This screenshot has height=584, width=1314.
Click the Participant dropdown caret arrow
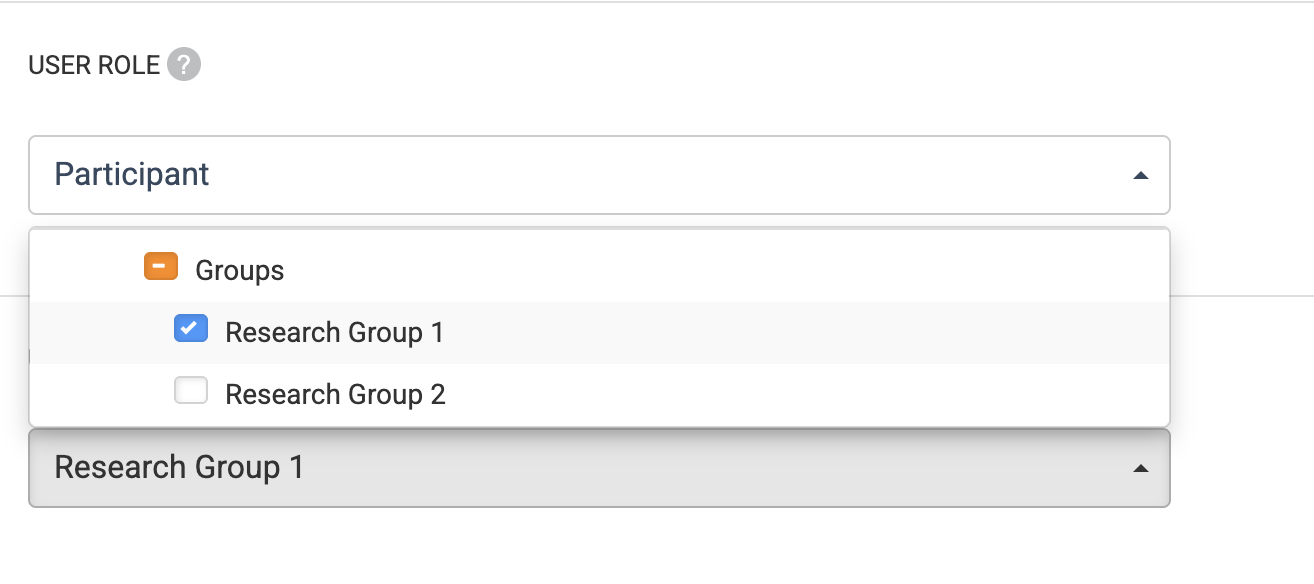pyautogui.click(x=1140, y=176)
